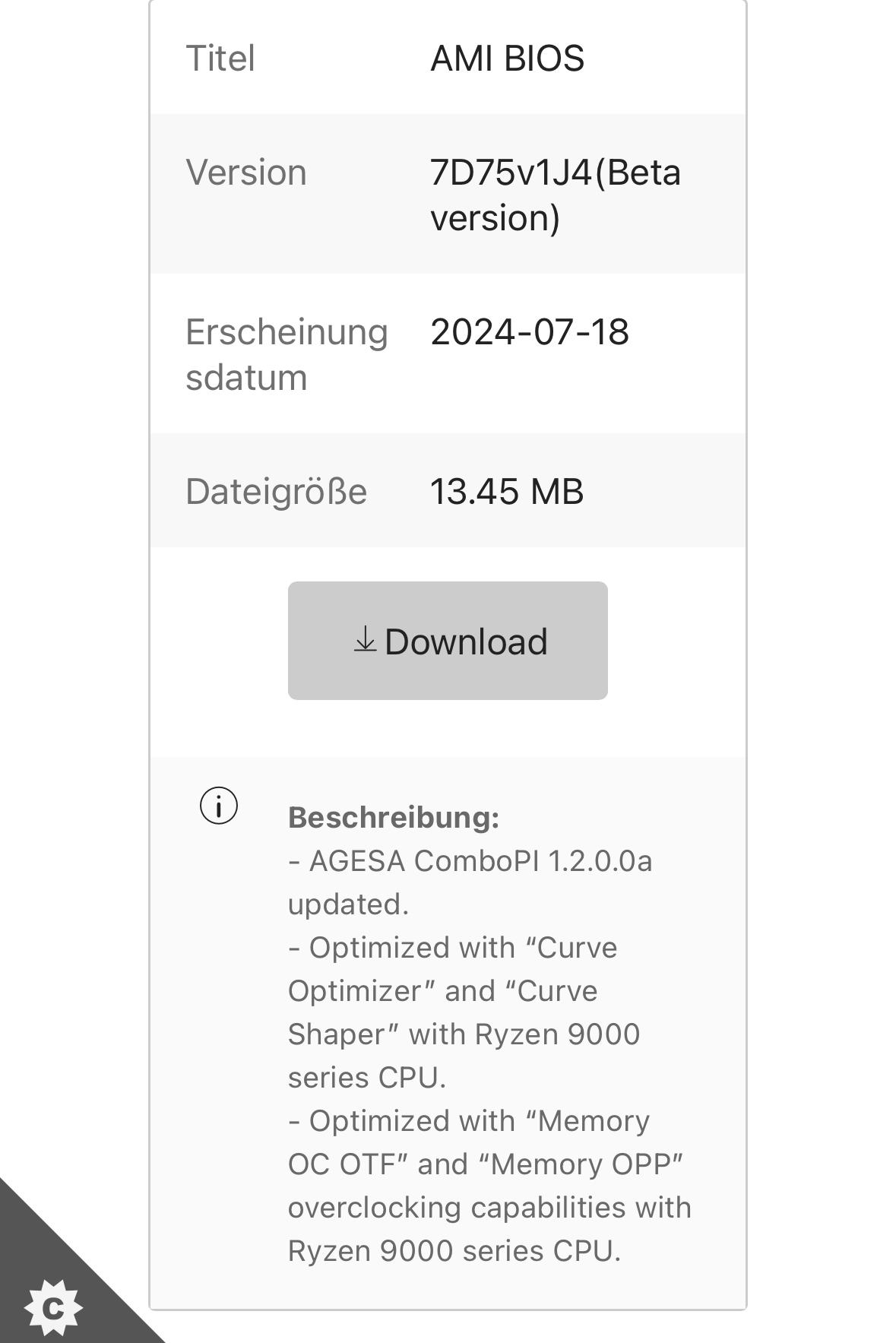Click the Erscheinungsdatum label
Viewport: 896px width, 1343px height.
pyautogui.click(x=287, y=354)
